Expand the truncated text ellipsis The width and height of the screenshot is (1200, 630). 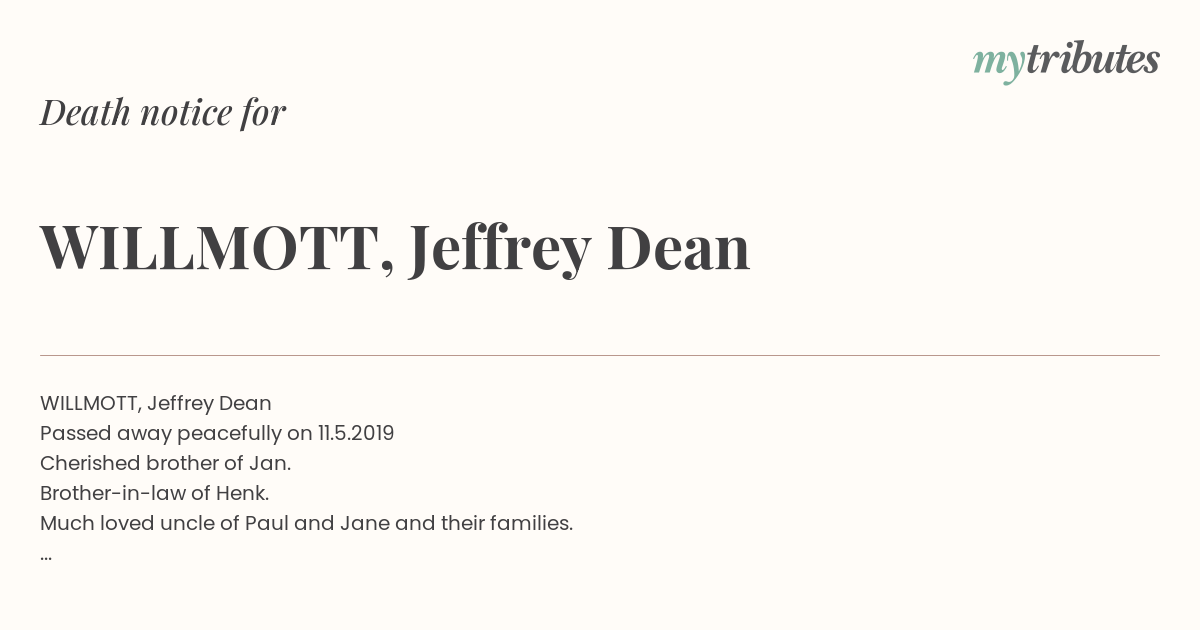coord(46,555)
